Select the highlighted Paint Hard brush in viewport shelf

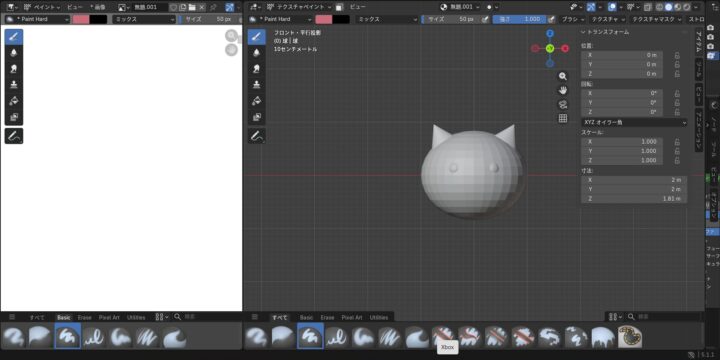click(x=310, y=336)
